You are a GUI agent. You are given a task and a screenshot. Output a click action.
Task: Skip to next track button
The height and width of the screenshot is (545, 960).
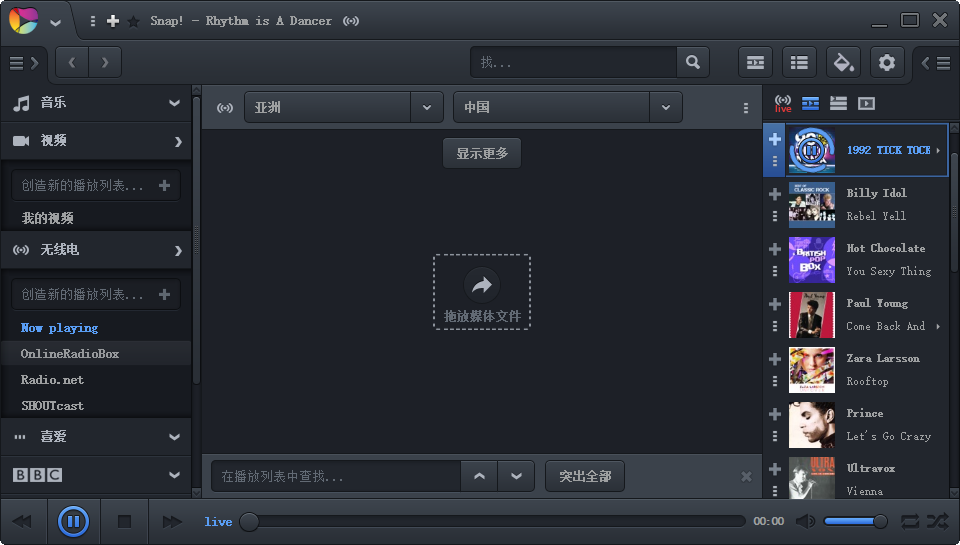click(172, 522)
